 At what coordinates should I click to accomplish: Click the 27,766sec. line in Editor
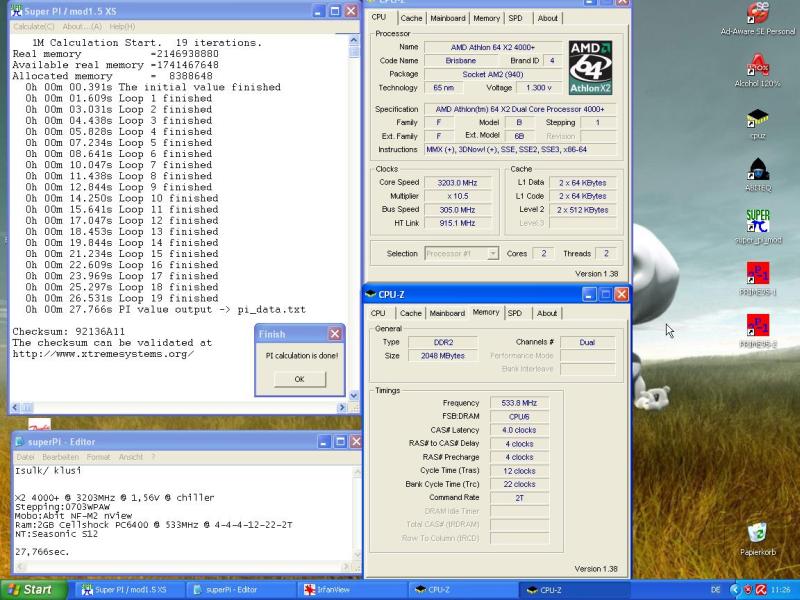(x=42, y=552)
